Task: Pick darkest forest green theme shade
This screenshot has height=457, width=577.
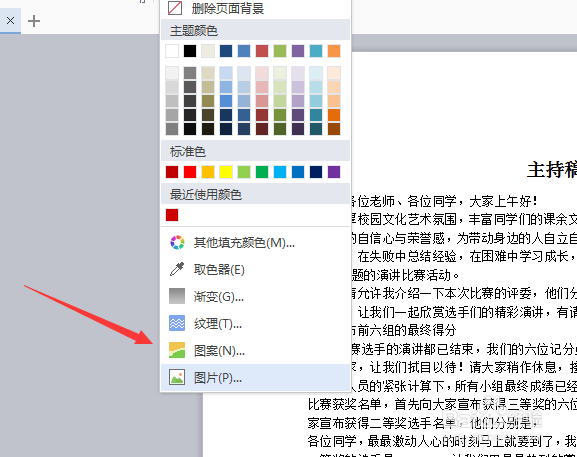Action: (280, 129)
